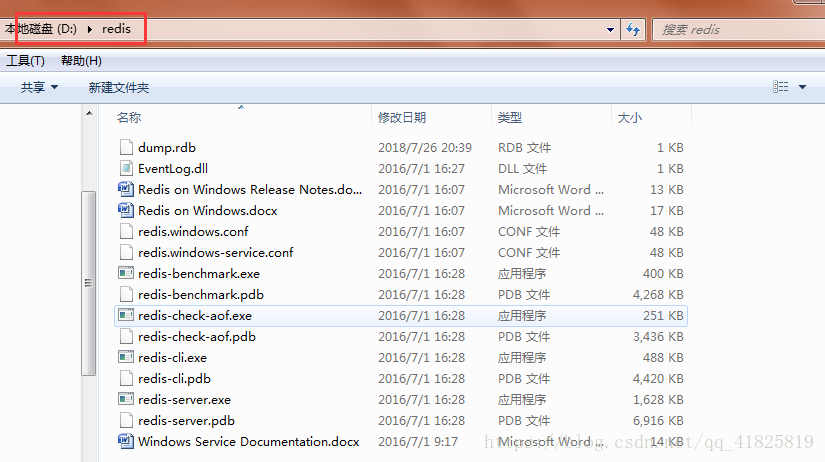Click the redis.windows.conf file icon
Image resolution: width=825 pixels, height=462 pixels.
tap(126, 232)
